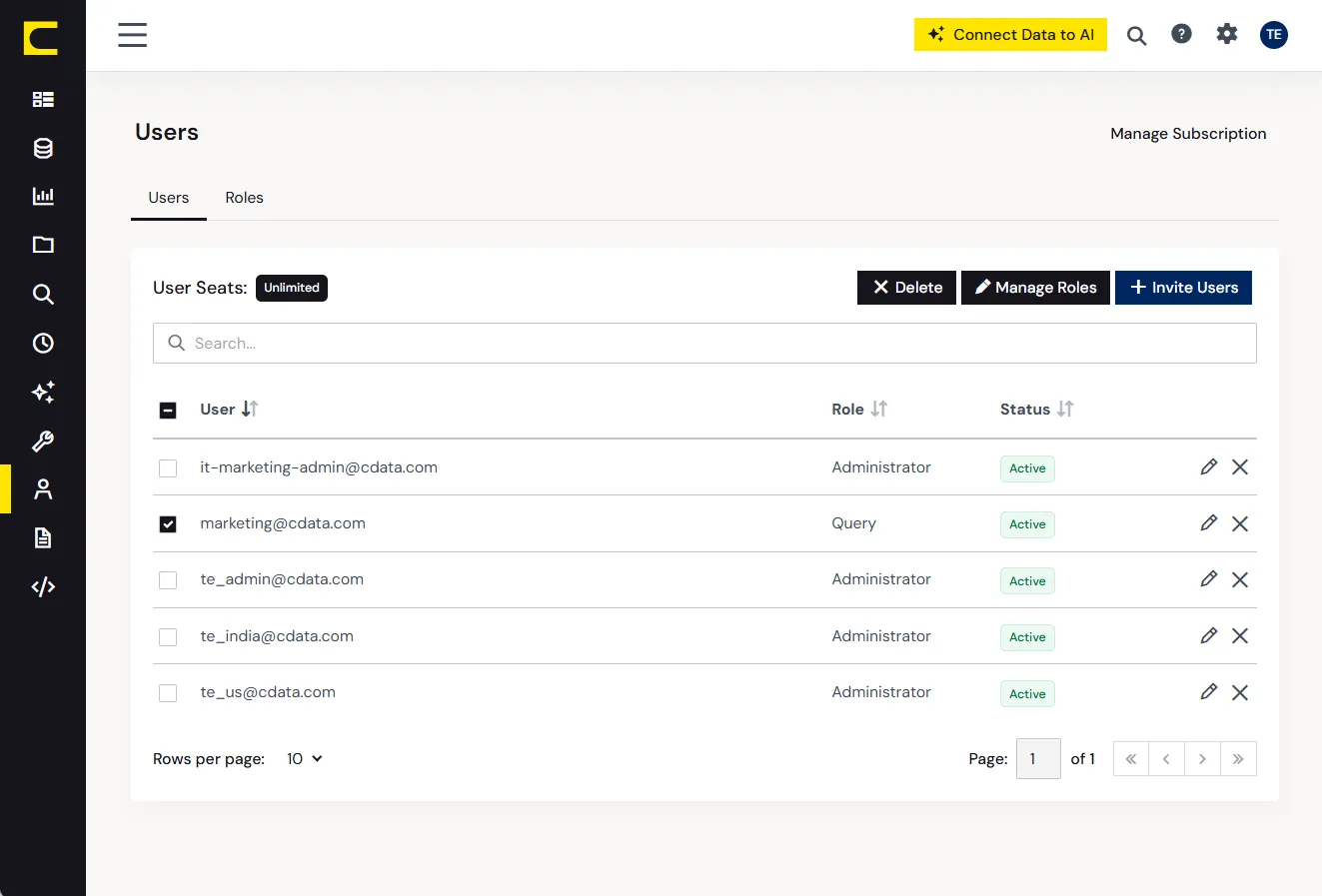Click the Unlimited user seats badge
1322x896 pixels.
(x=292, y=288)
